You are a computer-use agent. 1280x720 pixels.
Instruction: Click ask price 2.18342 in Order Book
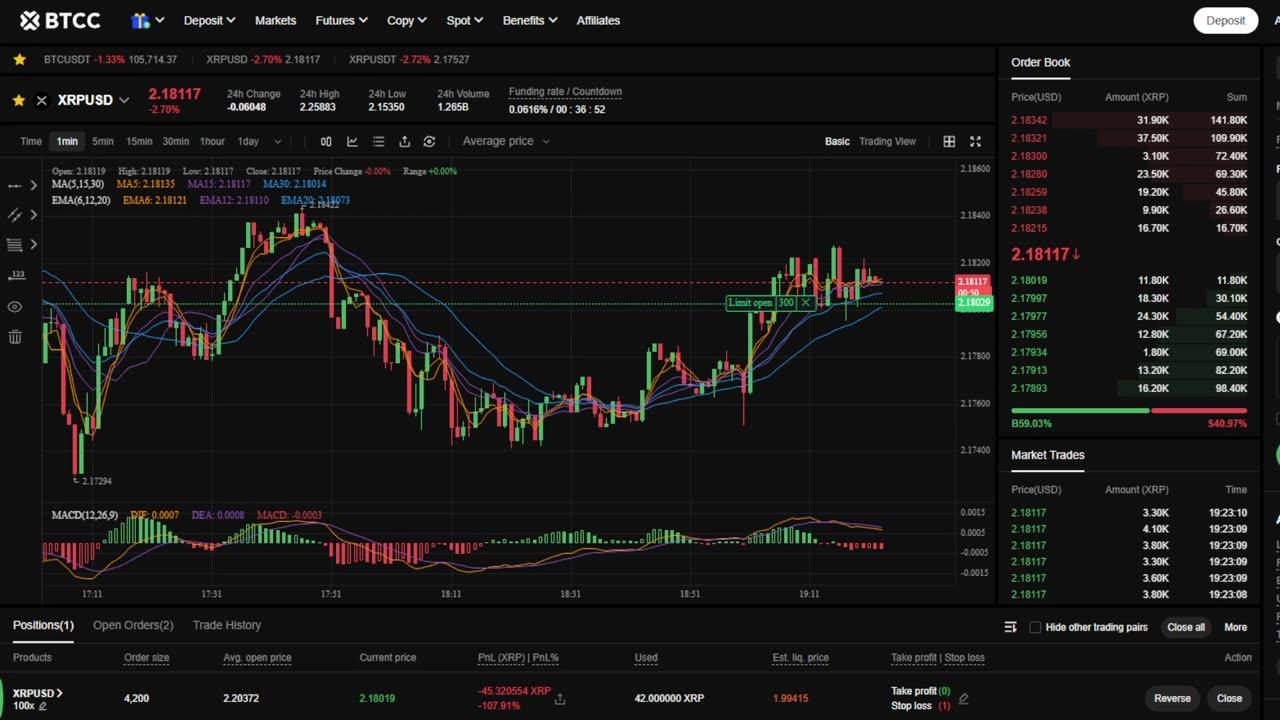pos(1029,120)
